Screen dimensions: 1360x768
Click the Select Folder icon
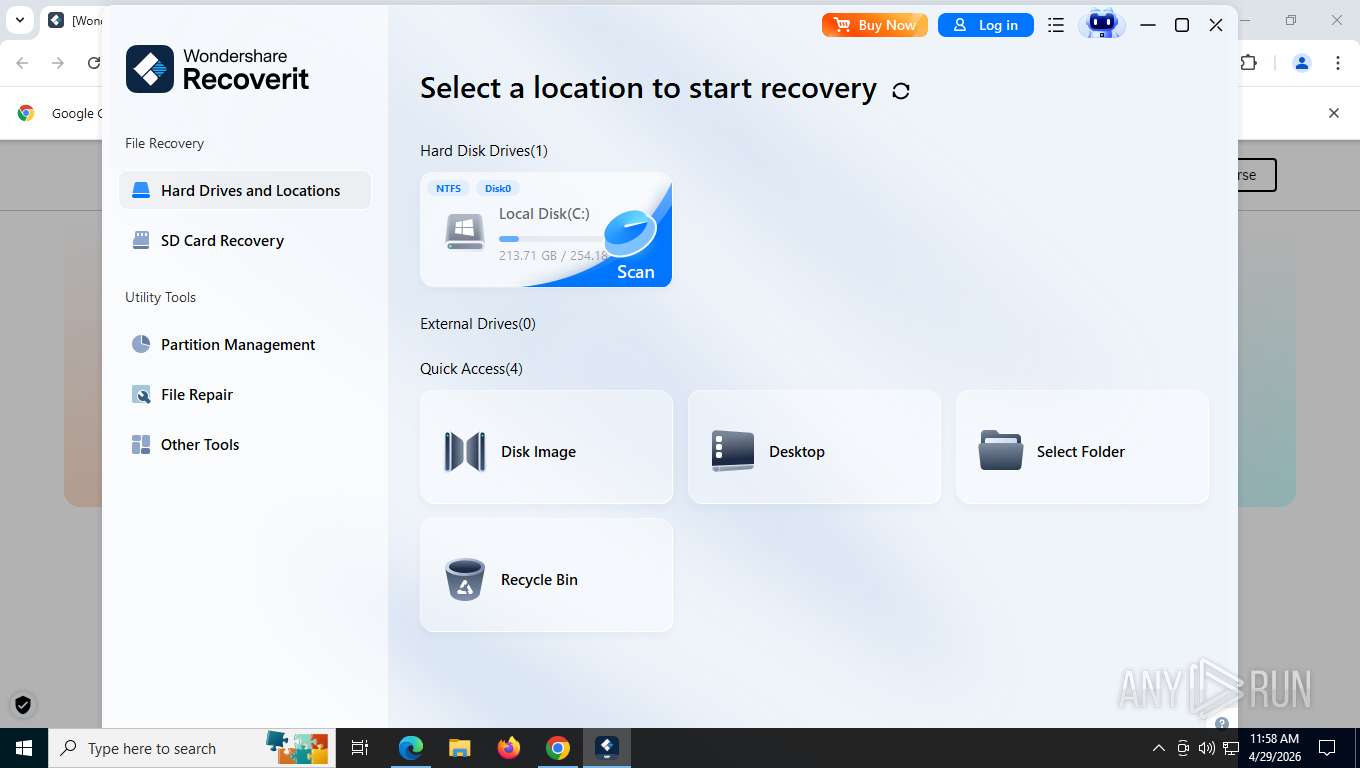(x=1001, y=451)
